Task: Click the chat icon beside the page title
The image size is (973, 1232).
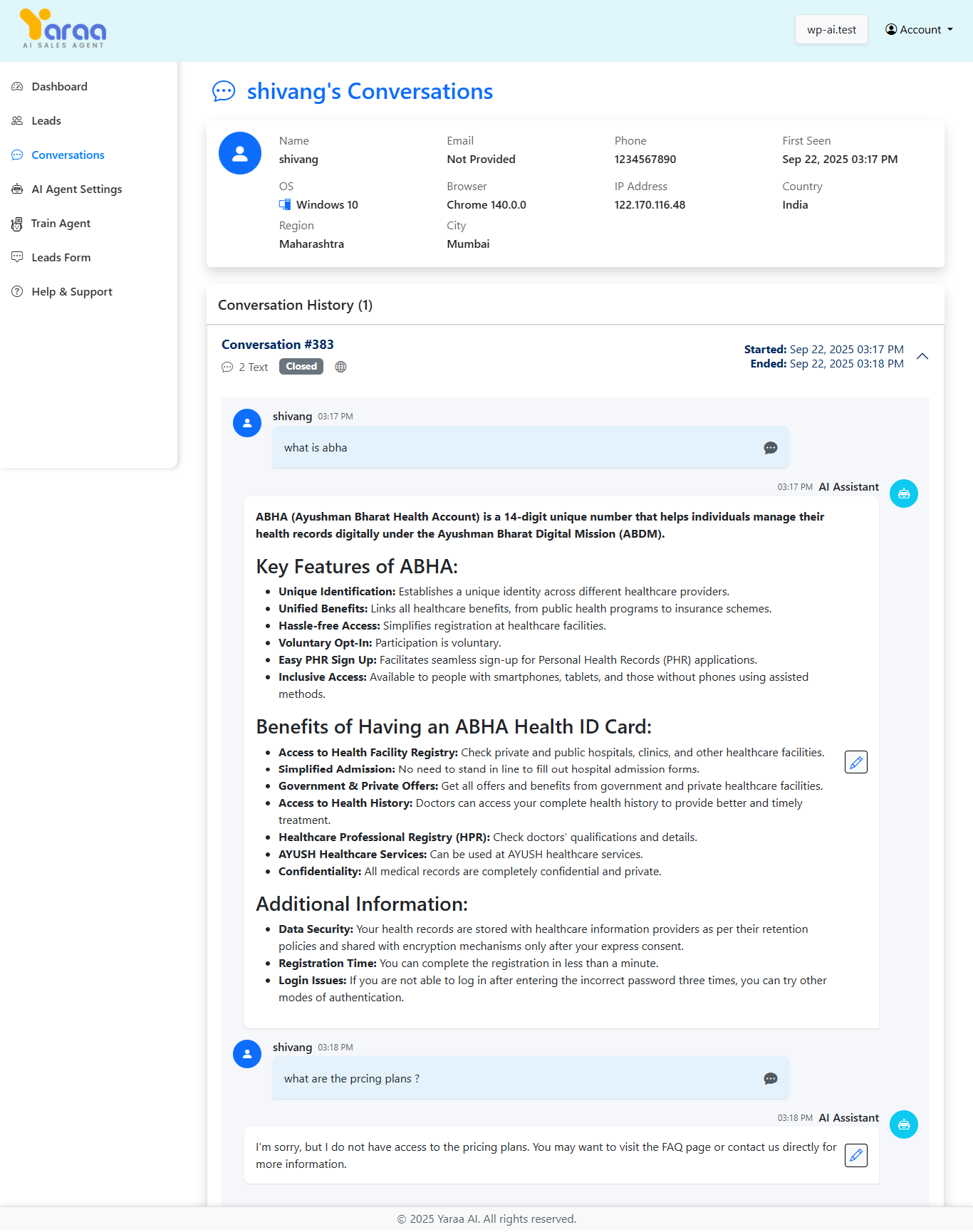Action: click(x=224, y=91)
